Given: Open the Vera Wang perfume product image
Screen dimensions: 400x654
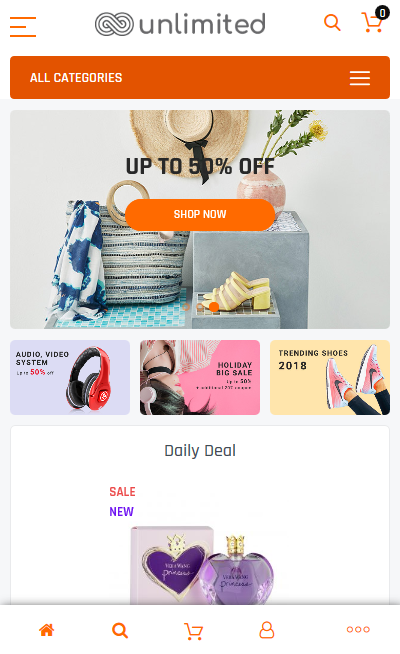Looking at the screenshot, I should 202,565.
